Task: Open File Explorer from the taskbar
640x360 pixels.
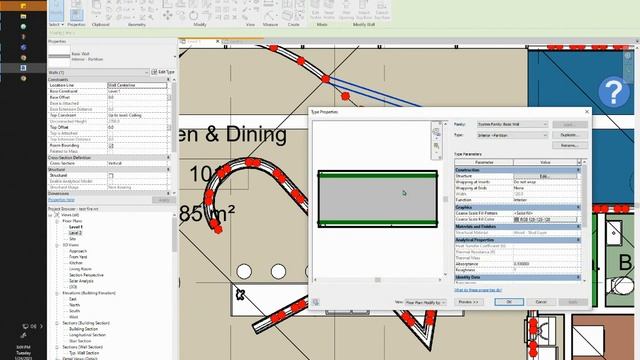Action: pos(23,16)
